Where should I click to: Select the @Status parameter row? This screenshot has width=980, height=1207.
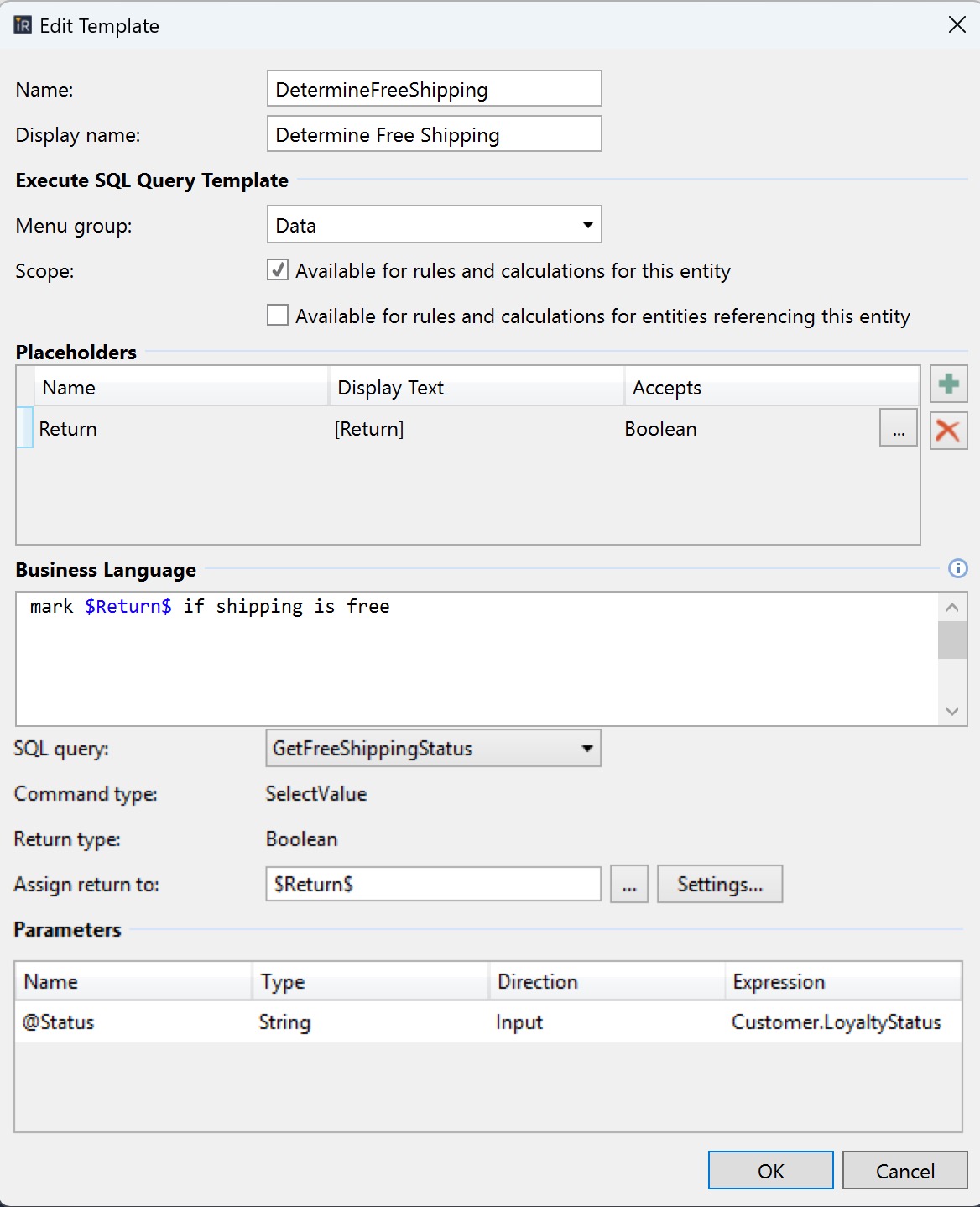[488, 1022]
